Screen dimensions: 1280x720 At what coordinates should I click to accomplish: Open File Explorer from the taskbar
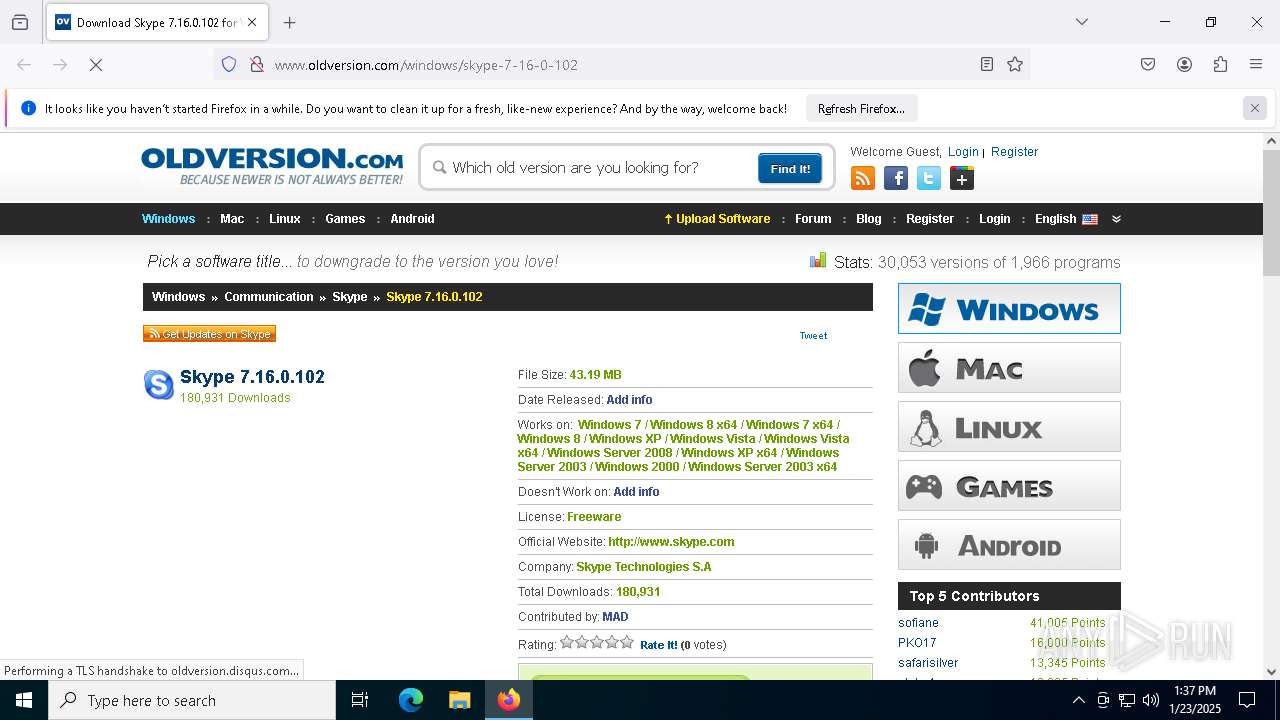[460, 700]
